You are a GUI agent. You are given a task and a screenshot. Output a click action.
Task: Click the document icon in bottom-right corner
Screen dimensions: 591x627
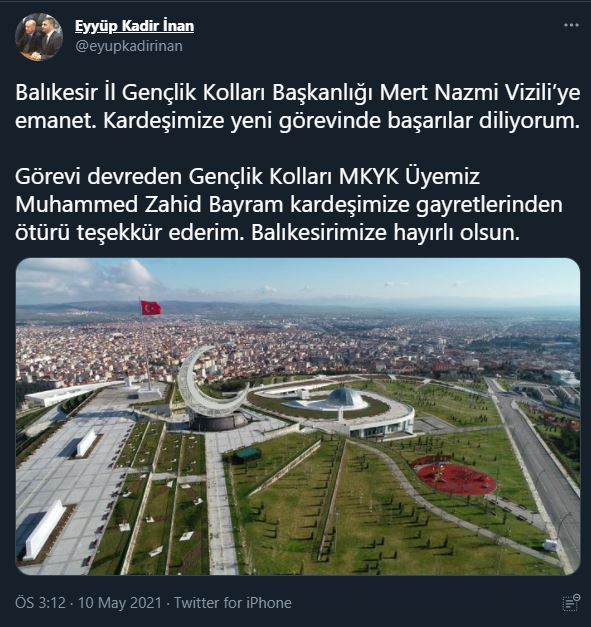(571, 602)
